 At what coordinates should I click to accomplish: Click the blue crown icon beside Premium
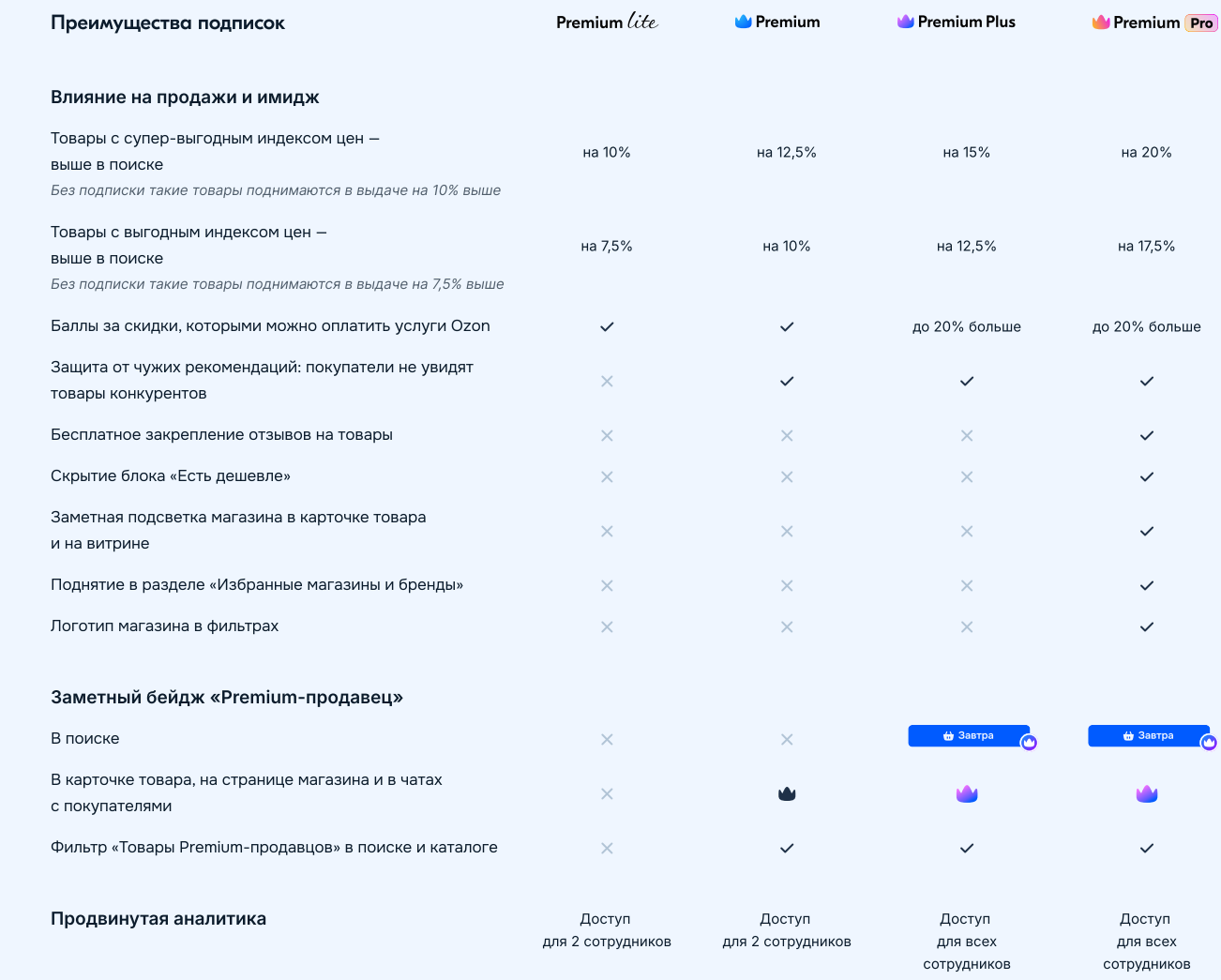pyautogui.click(x=743, y=22)
